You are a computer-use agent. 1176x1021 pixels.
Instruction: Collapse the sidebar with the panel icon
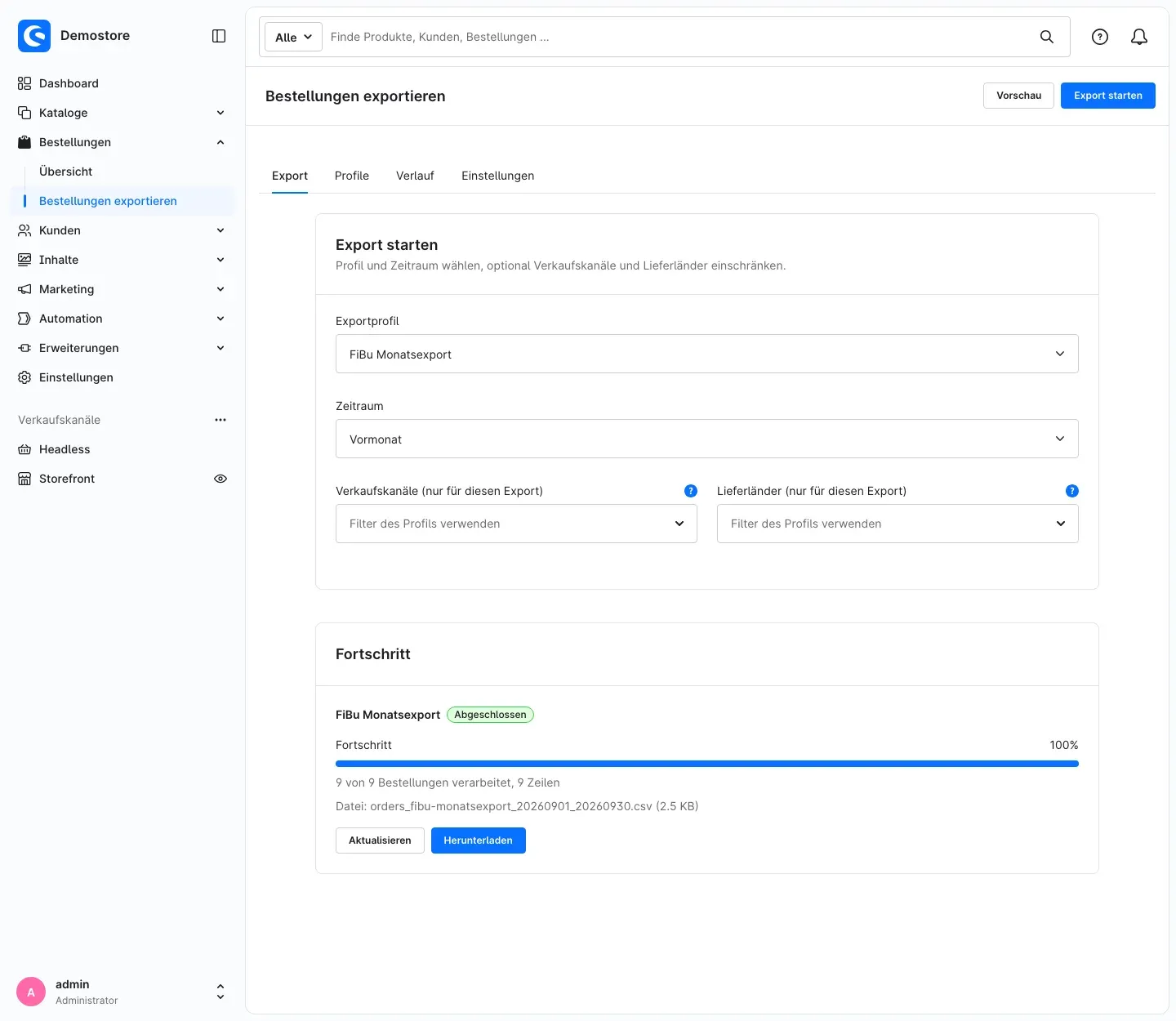click(219, 36)
